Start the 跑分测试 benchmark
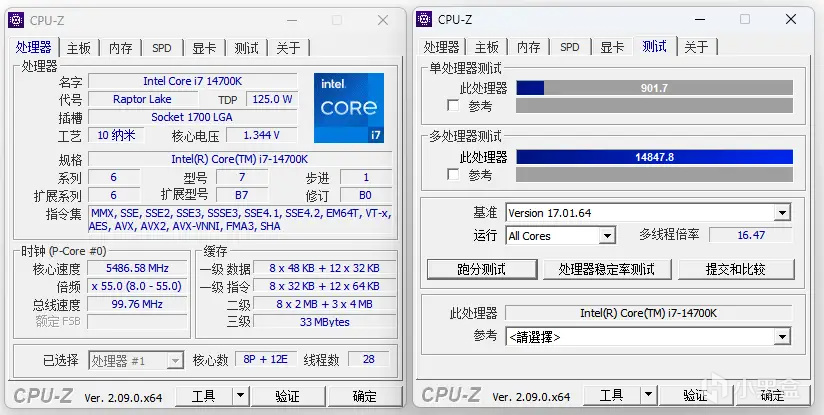The height and width of the screenshot is (415, 824). (482, 269)
